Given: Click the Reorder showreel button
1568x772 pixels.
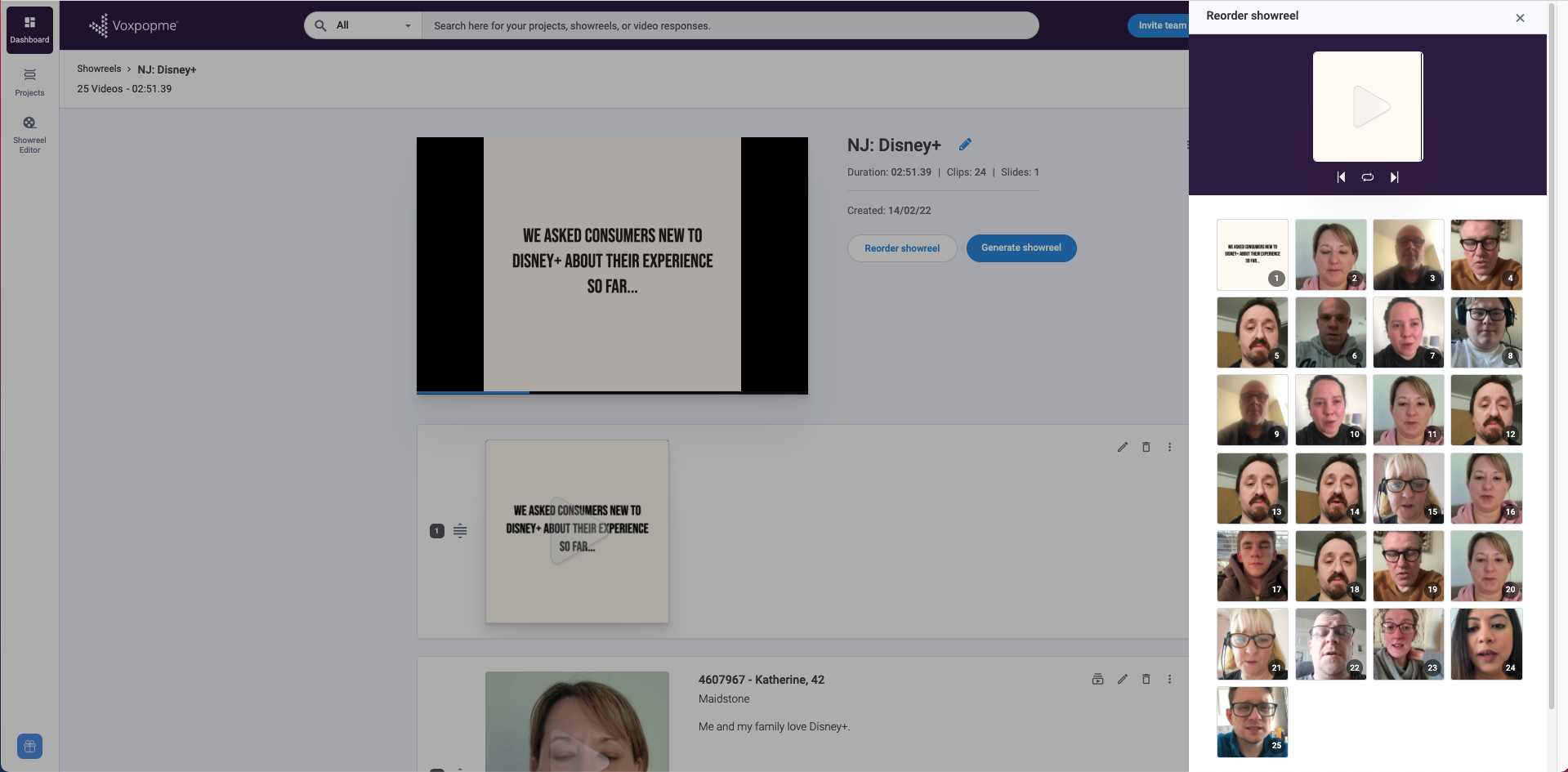Looking at the screenshot, I should click(902, 248).
